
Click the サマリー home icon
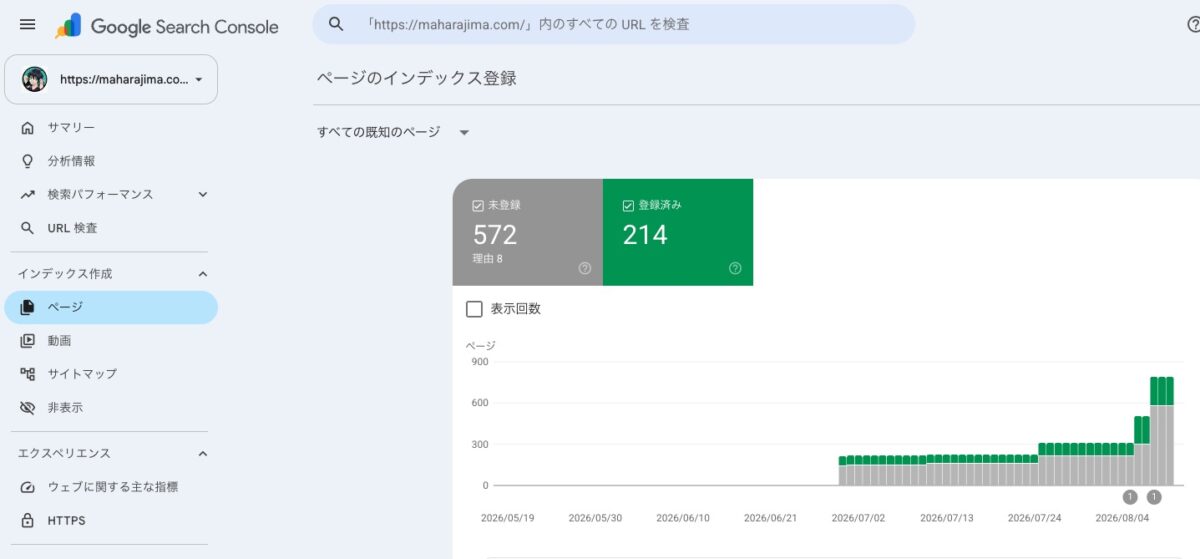[27, 128]
